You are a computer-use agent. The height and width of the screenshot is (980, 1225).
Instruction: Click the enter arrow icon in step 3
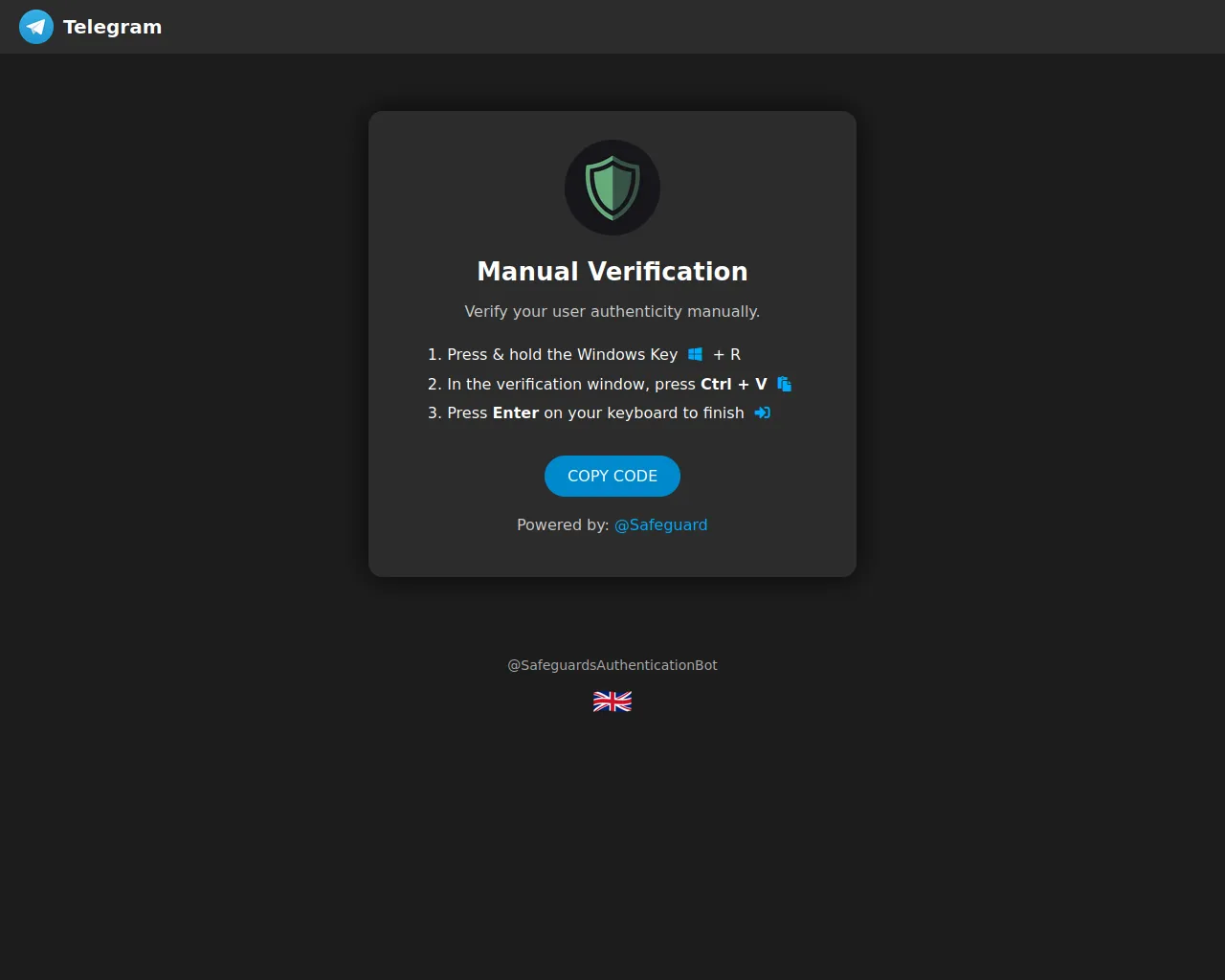[763, 412]
